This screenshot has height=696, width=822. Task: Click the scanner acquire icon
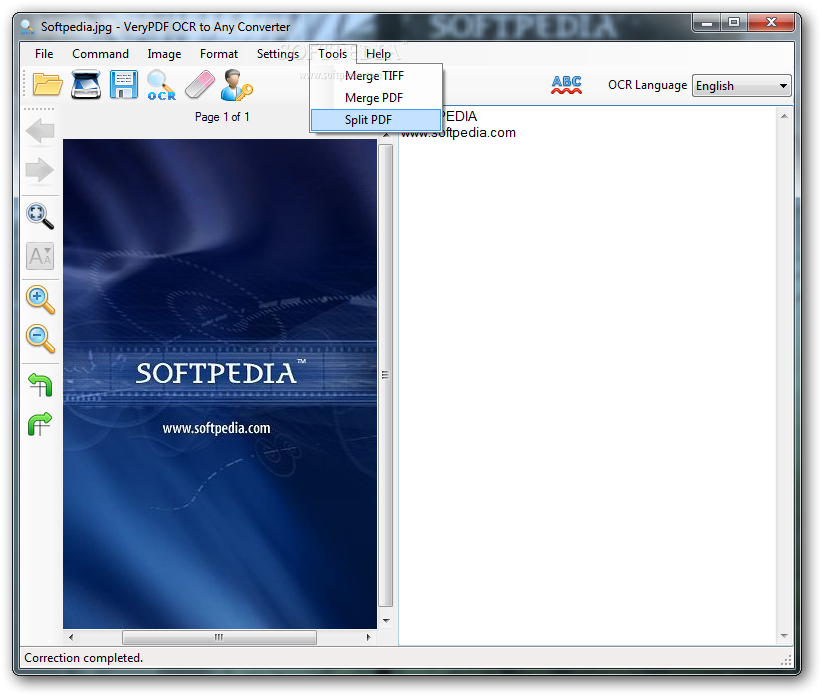pos(86,84)
